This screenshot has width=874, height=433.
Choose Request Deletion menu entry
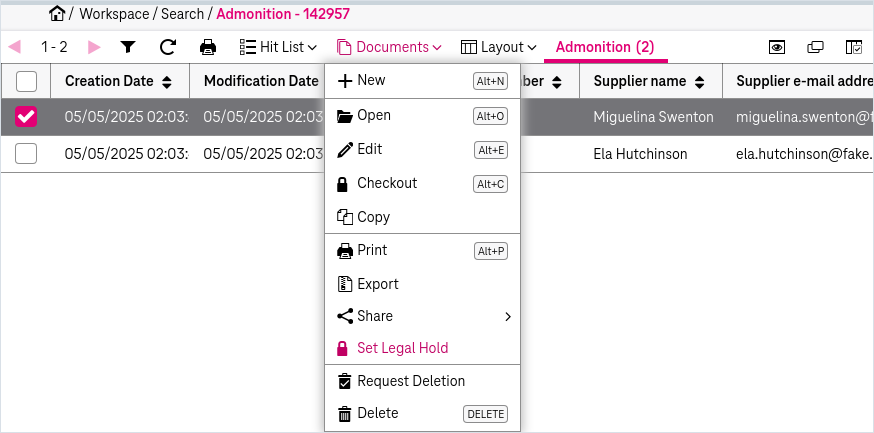[x=423, y=381]
